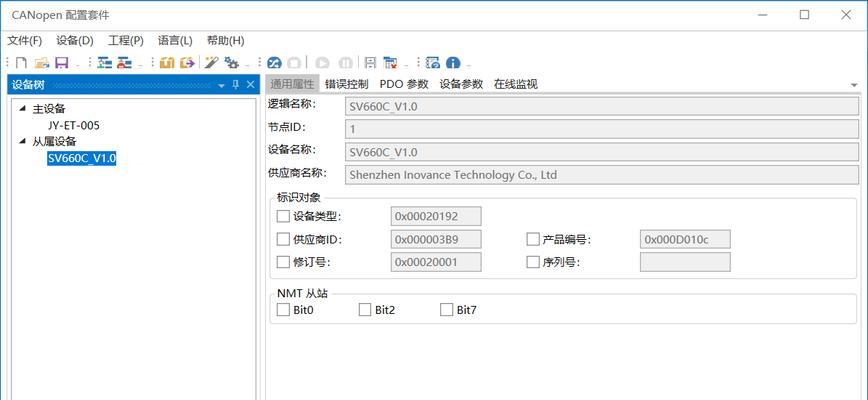This screenshot has height=400, width=868.
Task: Open the 语言(L) menu
Action: pos(175,40)
